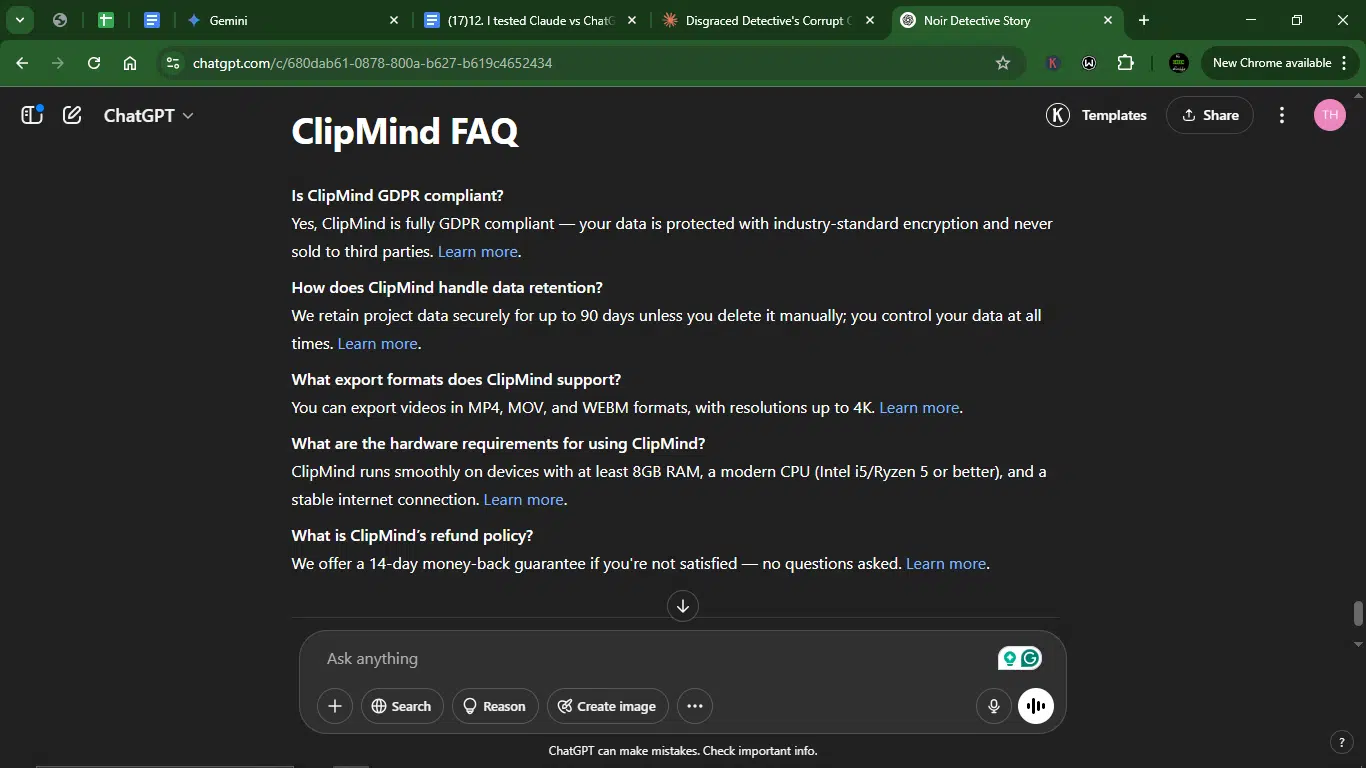Click New Chrome available update button
Image resolution: width=1366 pixels, height=768 pixels.
tap(1271, 63)
